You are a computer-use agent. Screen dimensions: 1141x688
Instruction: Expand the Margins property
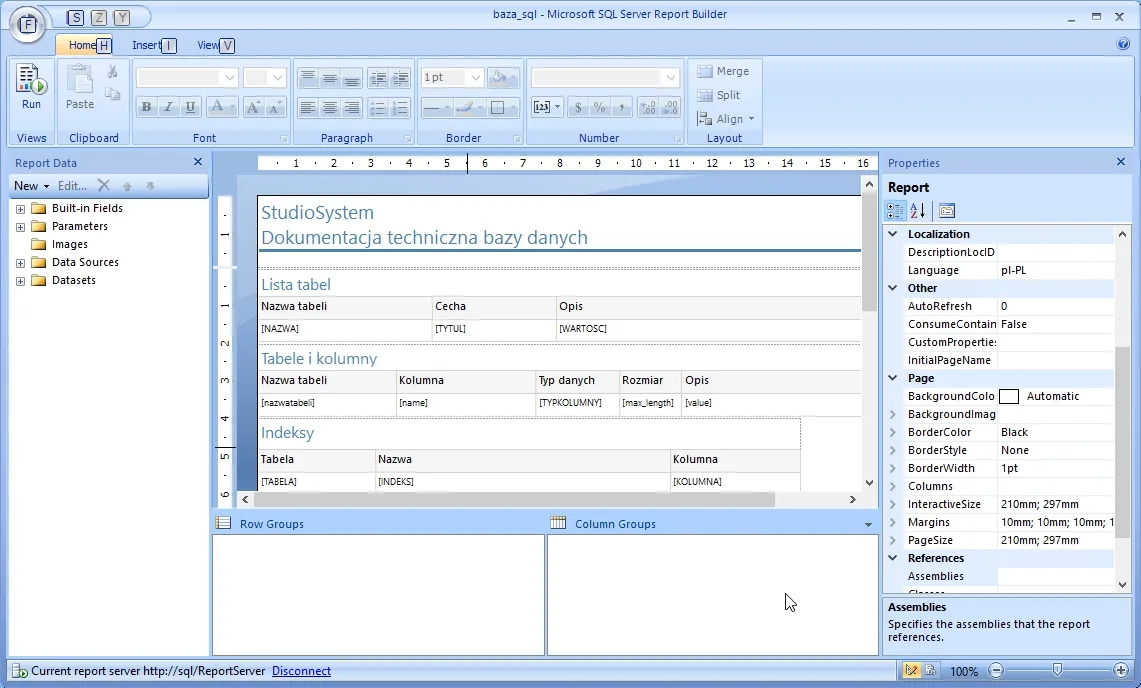pos(893,522)
